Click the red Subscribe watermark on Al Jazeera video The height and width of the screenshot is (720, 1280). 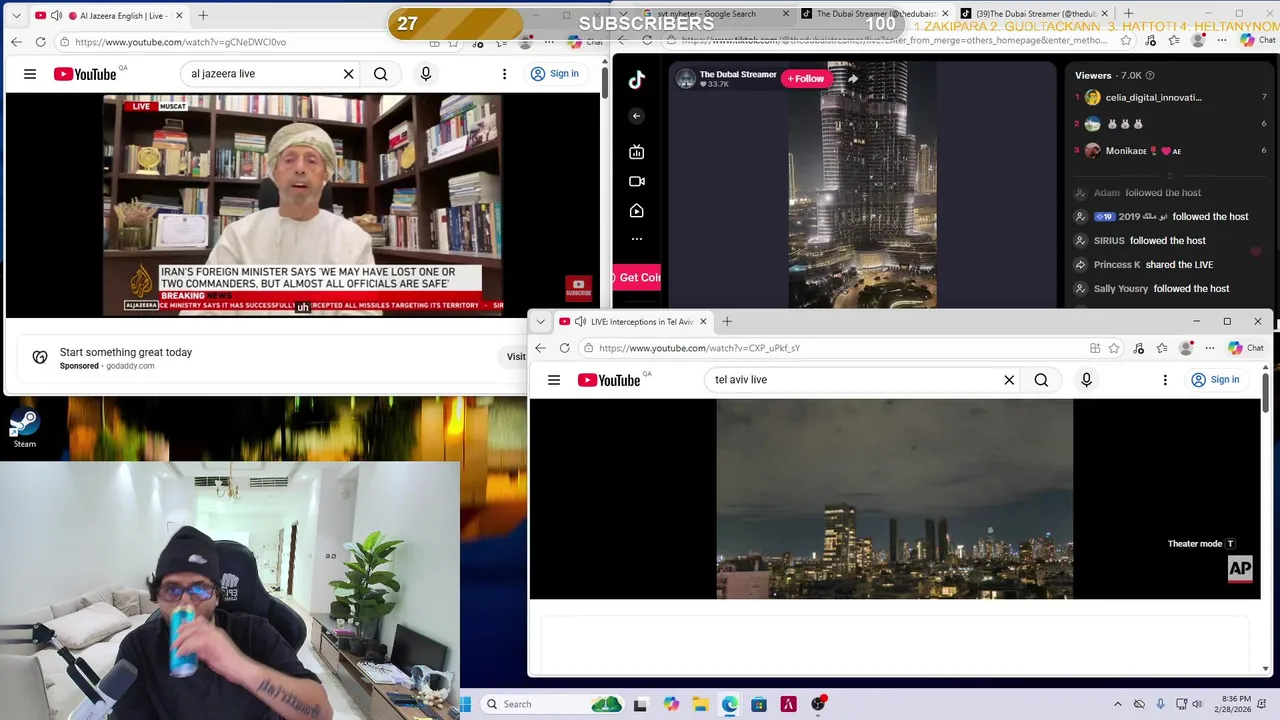[x=578, y=288]
